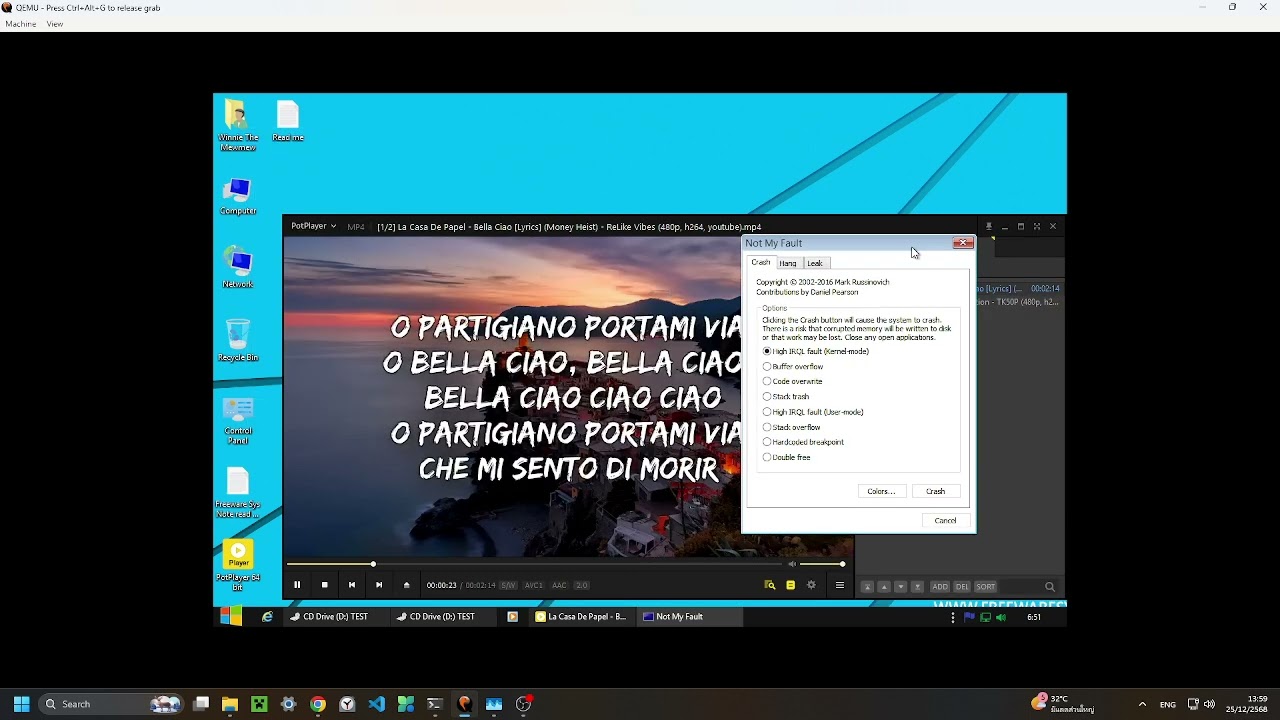The image size is (1280, 720).
Task: Click the Colors... button
Action: click(881, 491)
